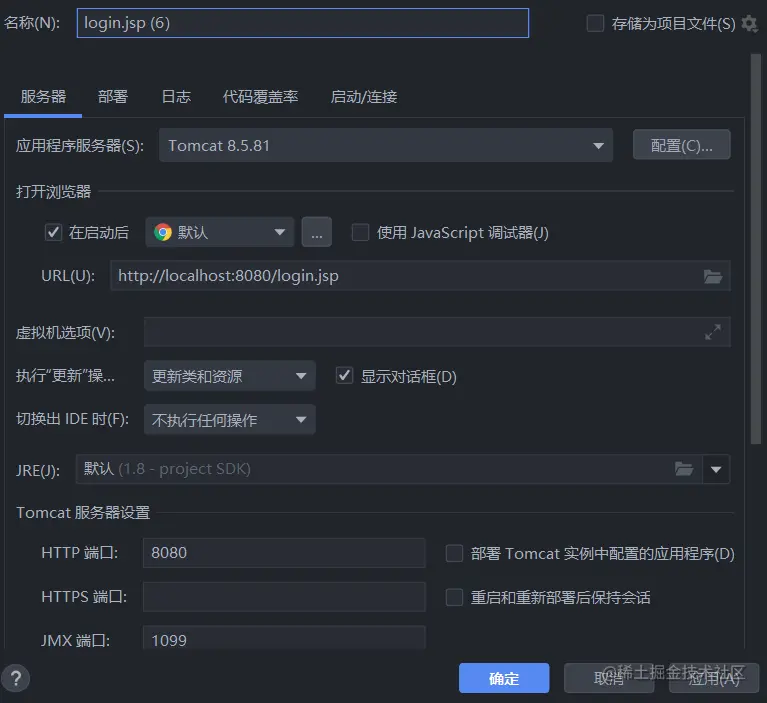Click the JMX 端口 field showing 1099
Viewport: 767px width, 703px height.
[x=284, y=638]
